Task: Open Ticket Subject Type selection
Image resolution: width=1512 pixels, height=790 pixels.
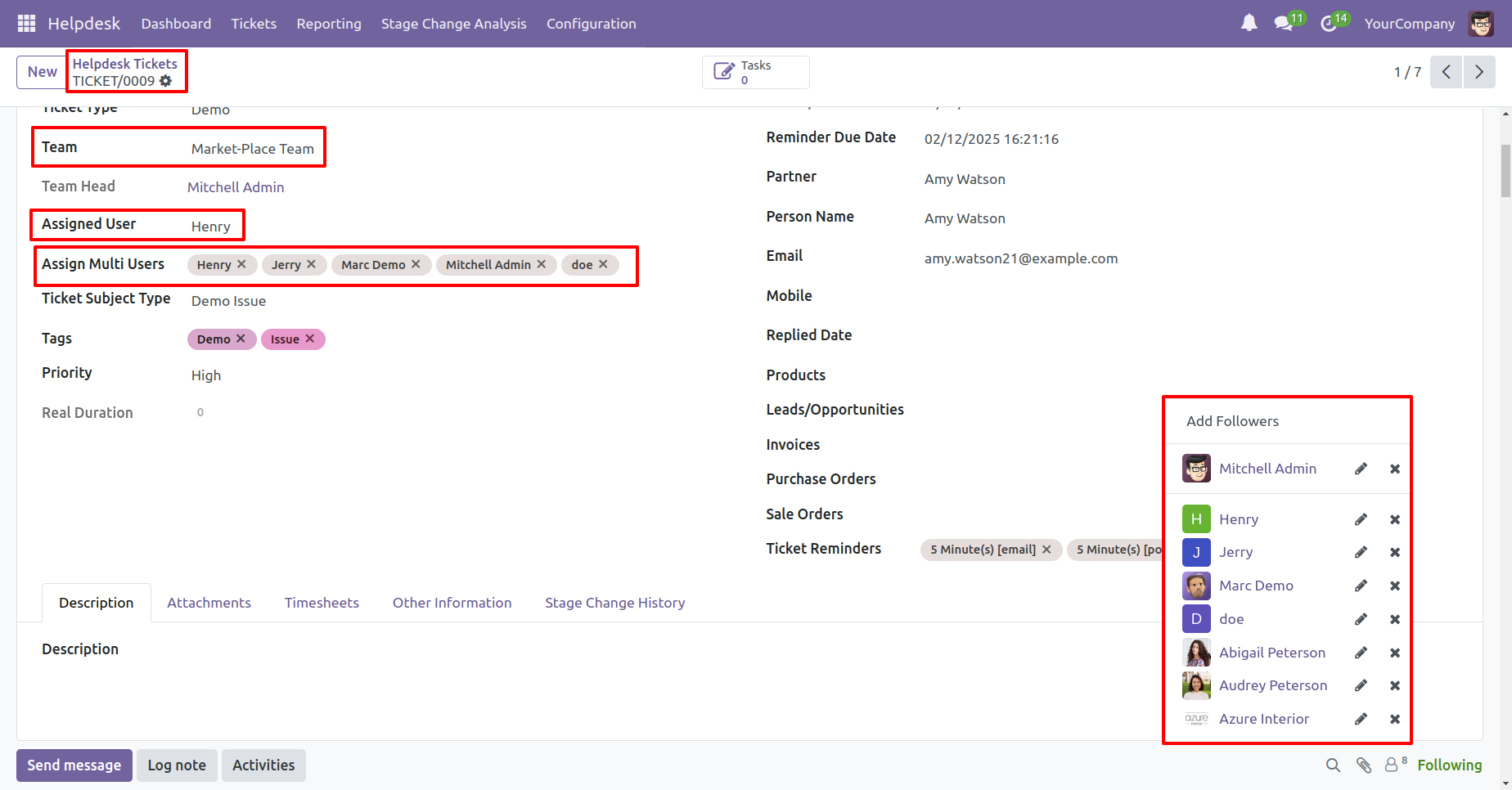Action: [x=228, y=301]
